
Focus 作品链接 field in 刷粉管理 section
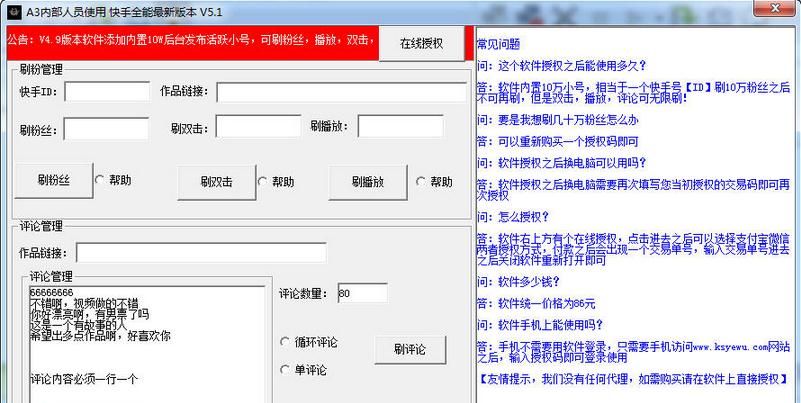pyautogui.click(x=341, y=92)
